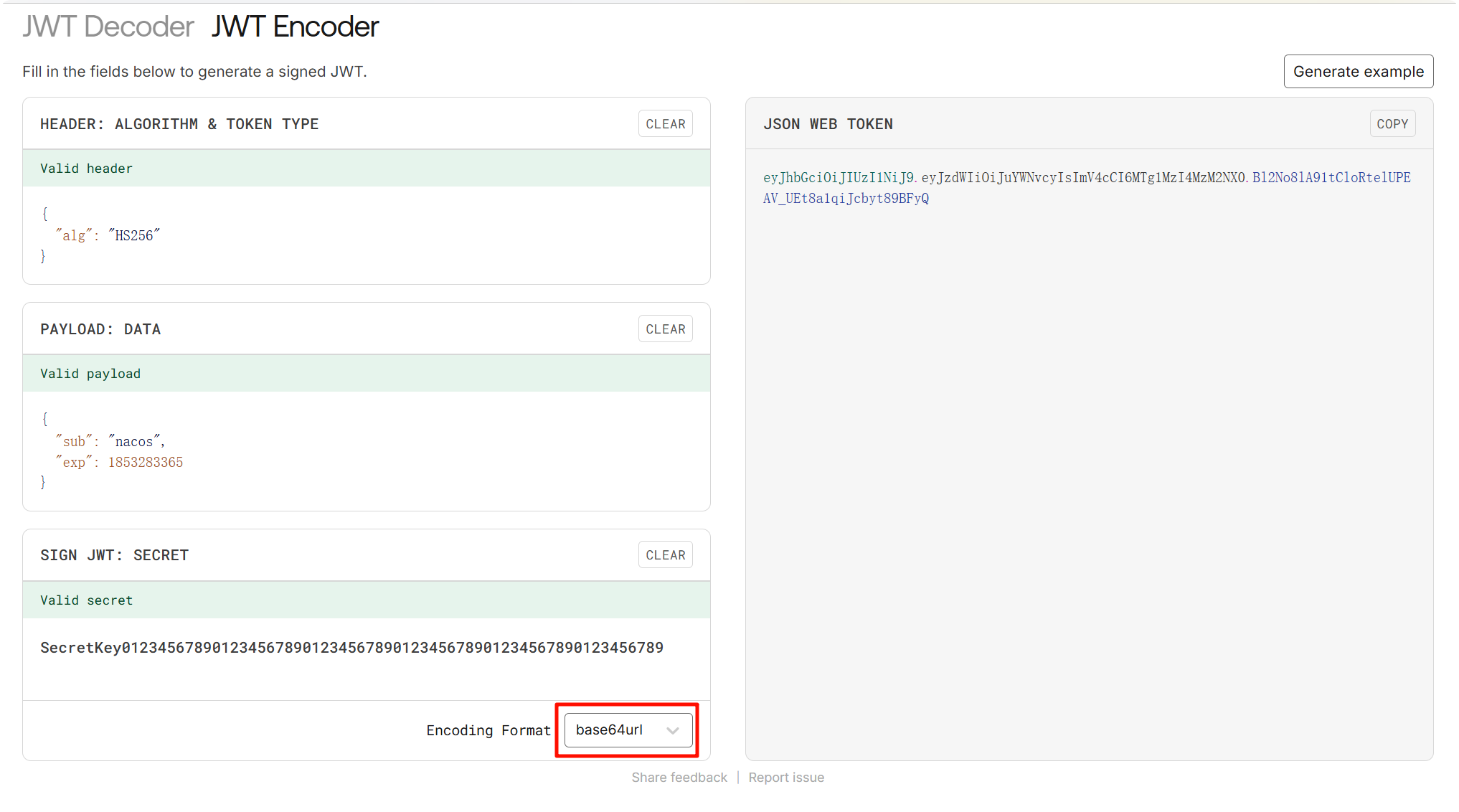Click into the header JSON editor
This screenshot has height=812, width=1459.
pos(366,235)
